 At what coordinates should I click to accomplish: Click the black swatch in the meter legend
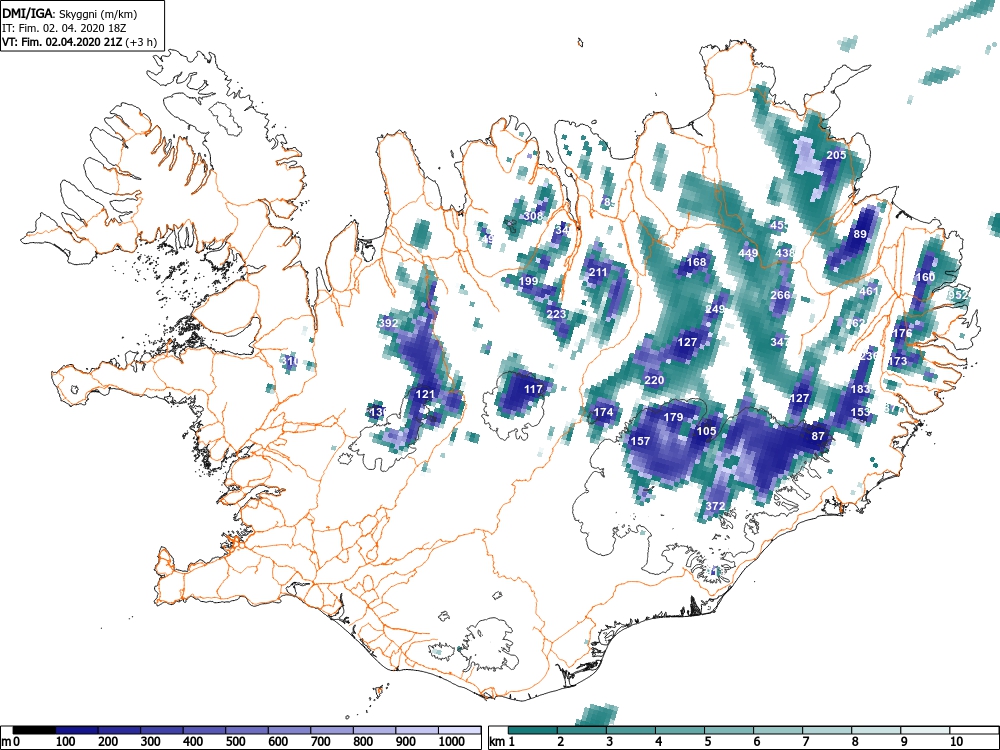(34, 730)
